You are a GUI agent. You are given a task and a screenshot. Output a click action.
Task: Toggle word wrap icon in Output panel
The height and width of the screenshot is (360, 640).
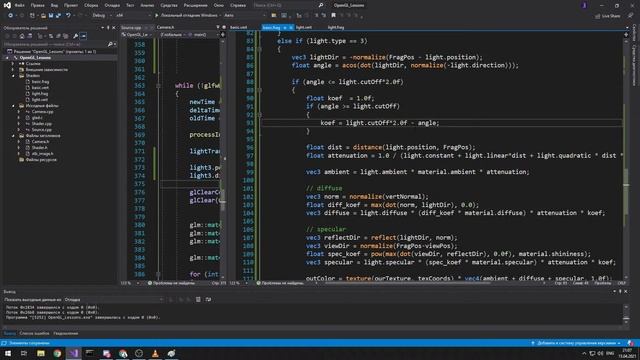click(x=208, y=300)
